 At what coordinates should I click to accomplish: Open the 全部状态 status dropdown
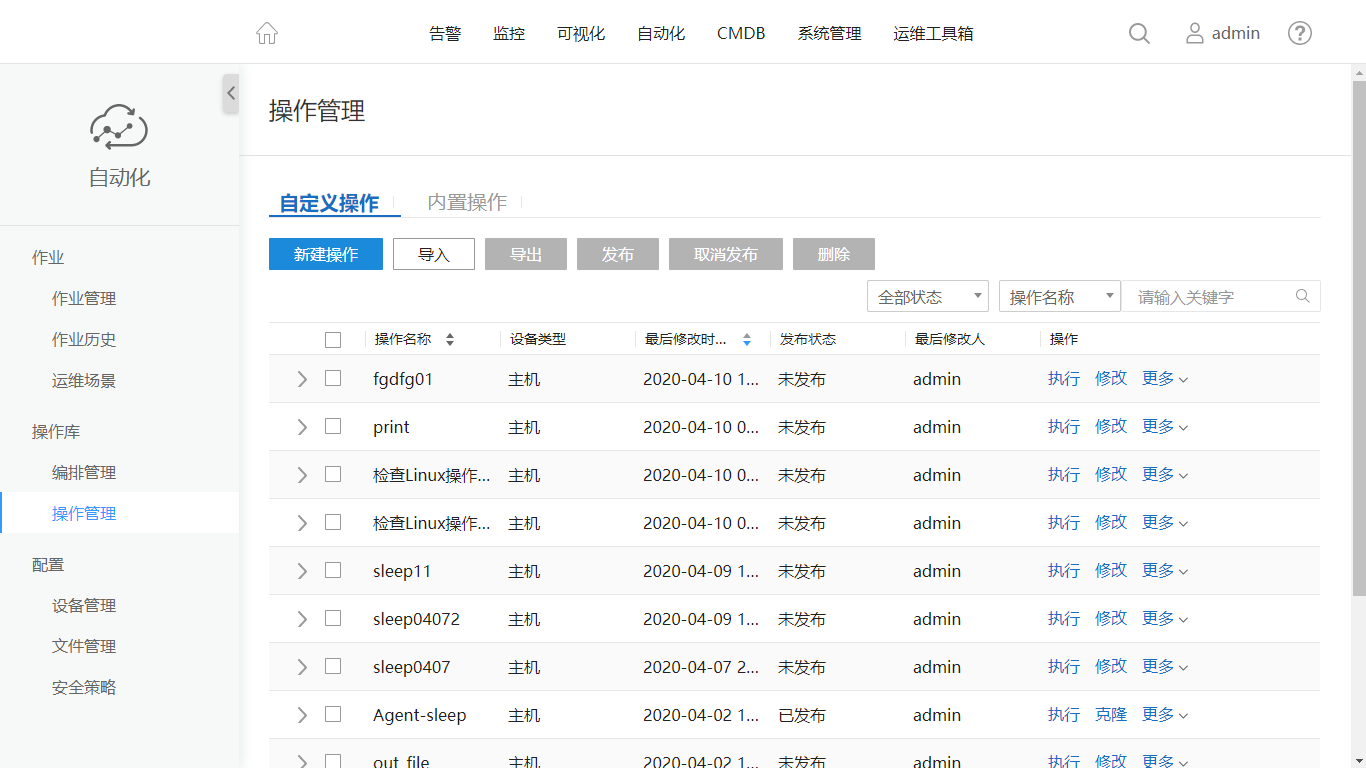(x=927, y=297)
